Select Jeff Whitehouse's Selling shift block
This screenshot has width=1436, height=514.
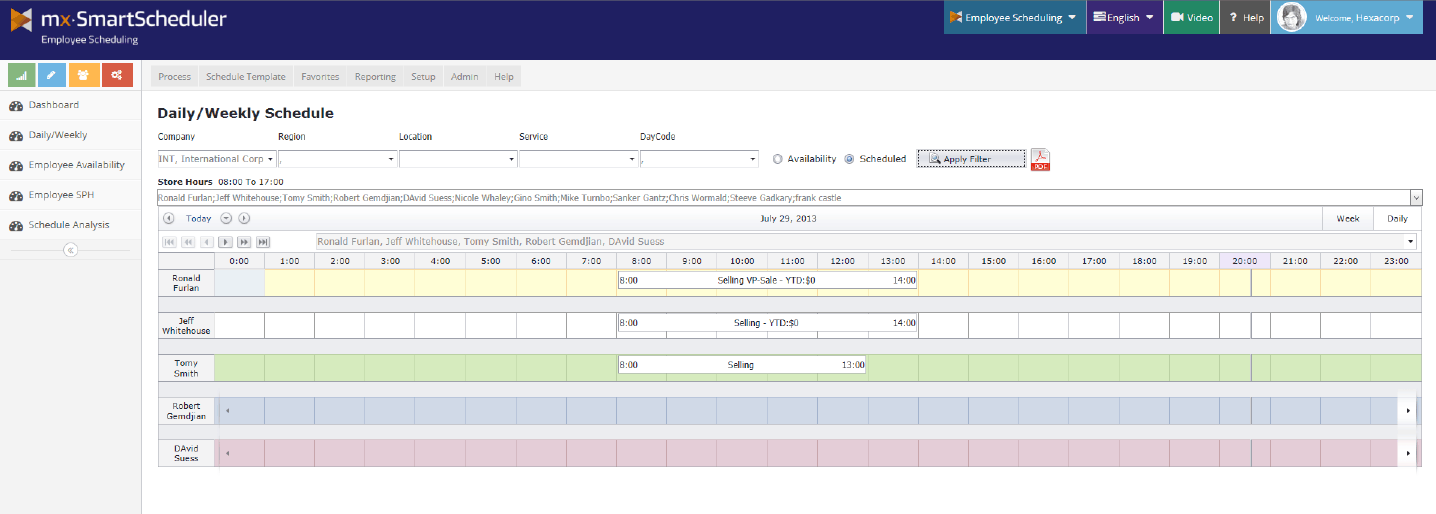click(x=767, y=323)
